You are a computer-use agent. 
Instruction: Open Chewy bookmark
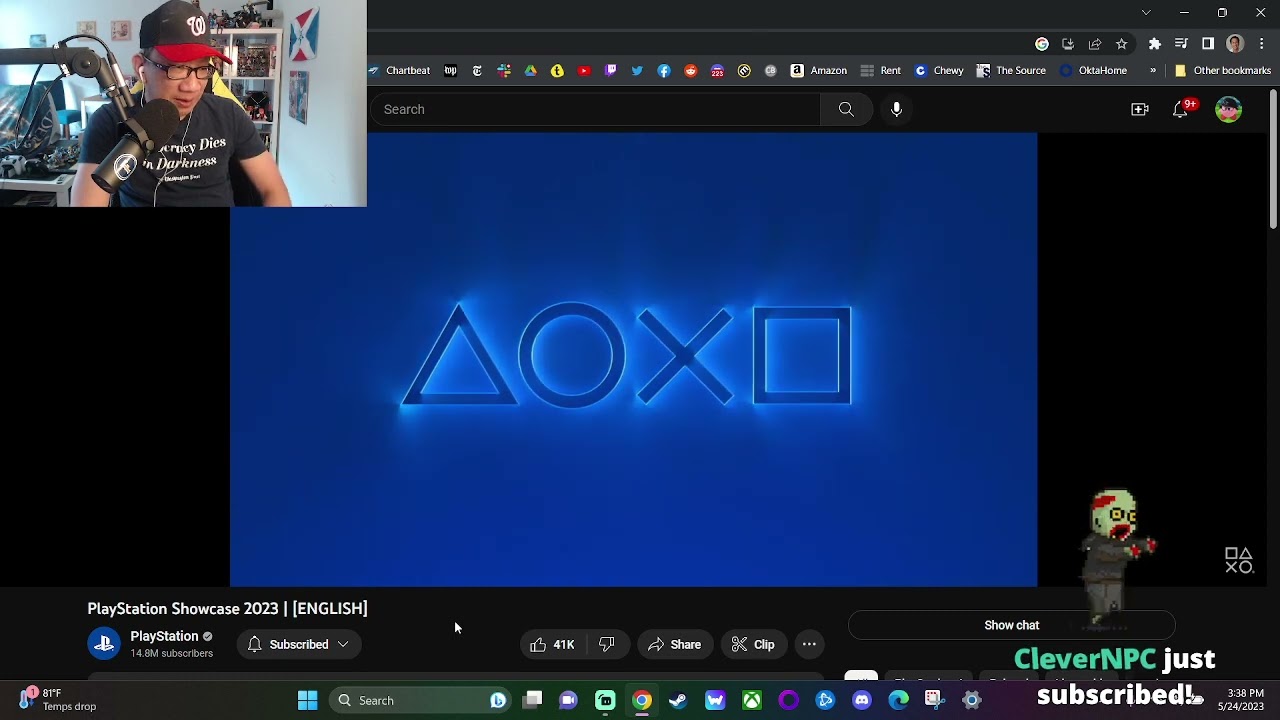click(938, 71)
